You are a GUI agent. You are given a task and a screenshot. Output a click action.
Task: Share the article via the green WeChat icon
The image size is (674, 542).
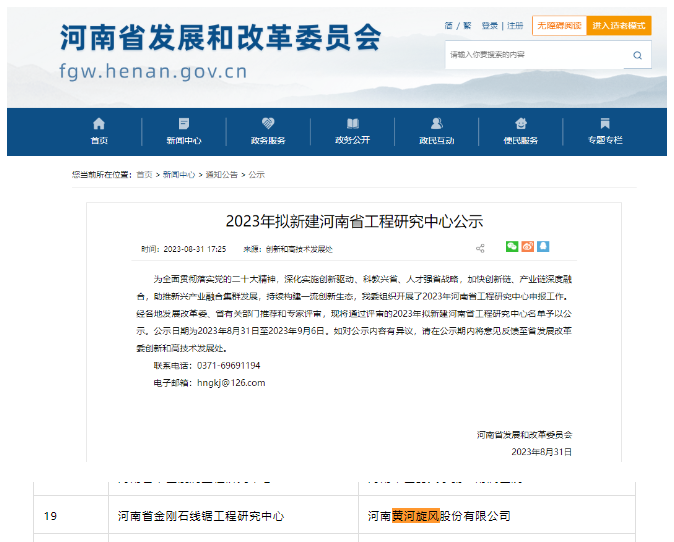point(512,247)
